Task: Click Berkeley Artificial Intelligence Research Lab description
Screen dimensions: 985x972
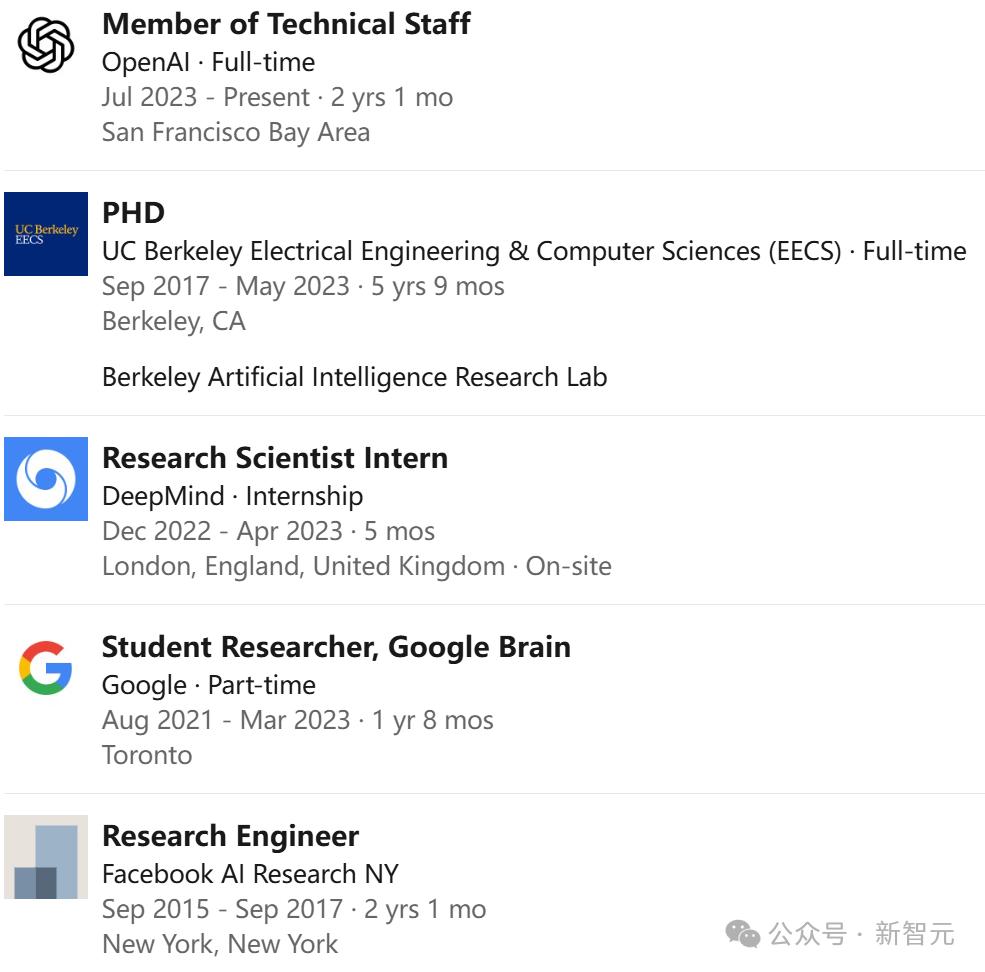Action: pyautogui.click(x=355, y=377)
